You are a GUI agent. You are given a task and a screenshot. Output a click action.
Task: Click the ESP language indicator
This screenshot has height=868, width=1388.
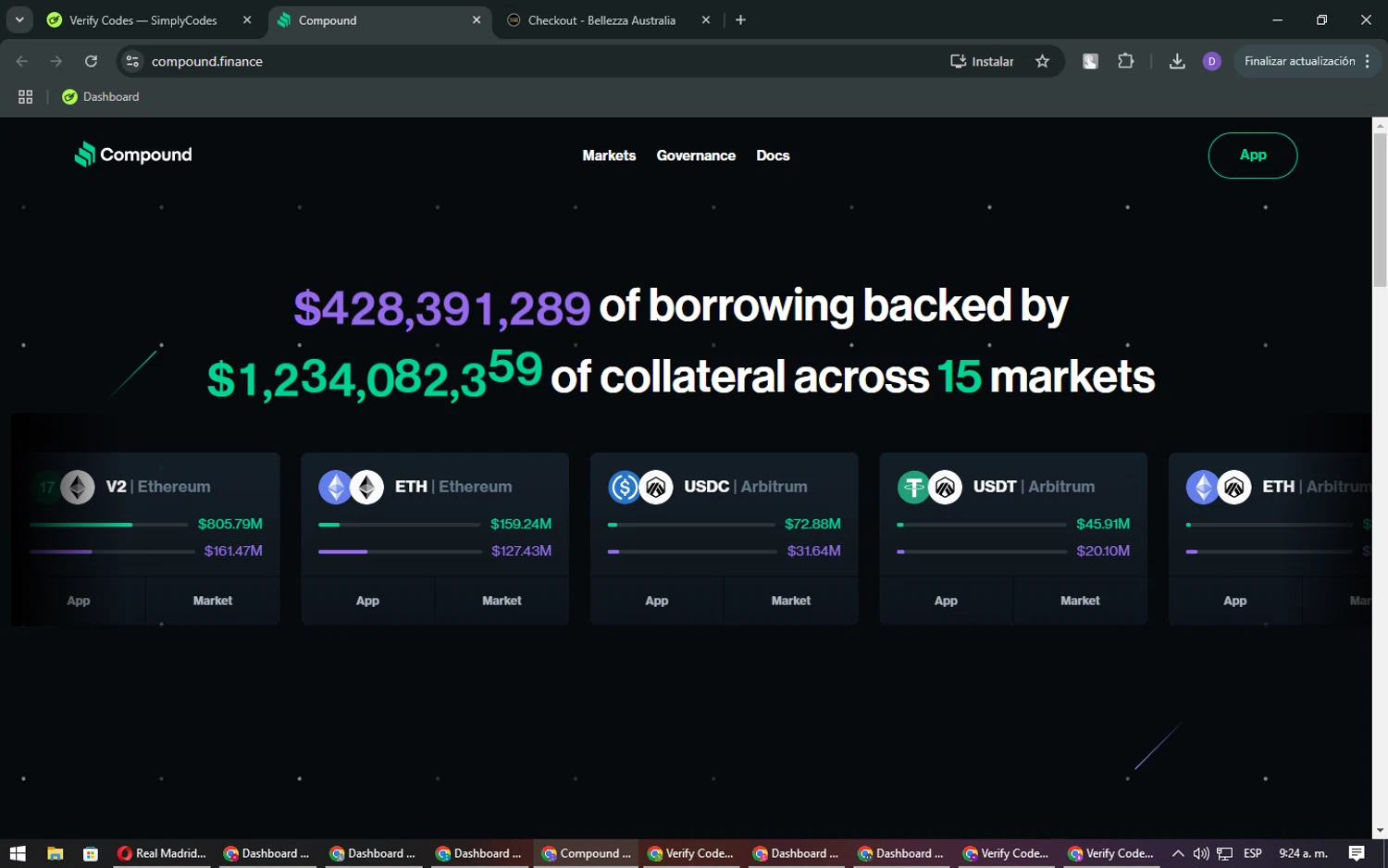tap(1253, 853)
